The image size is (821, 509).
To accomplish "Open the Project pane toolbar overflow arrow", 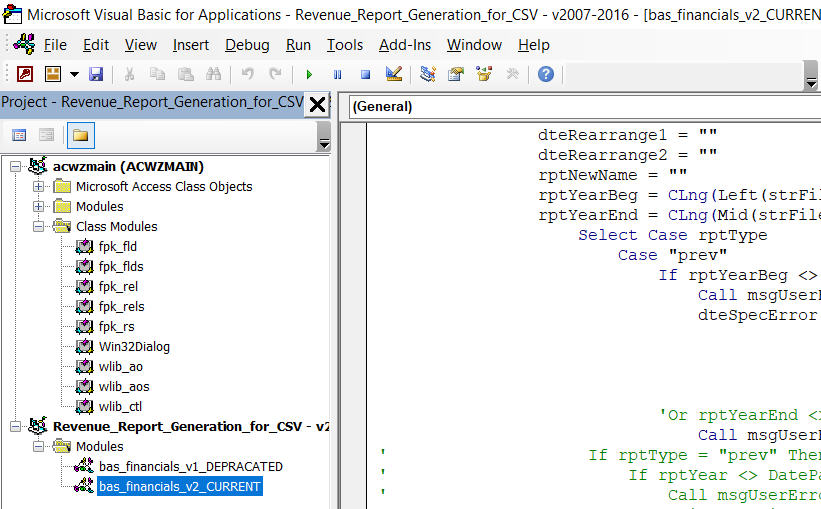I will tap(324, 137).
